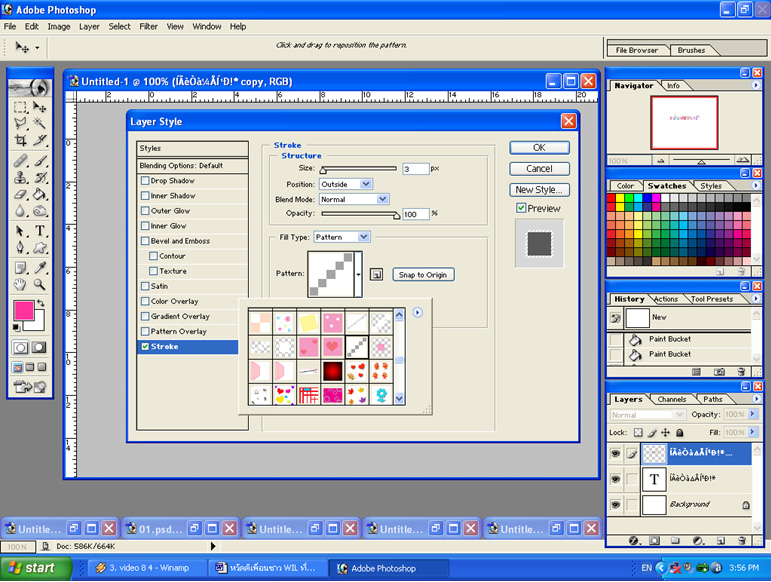Screen dimensions: 771x582
Task: Open the pattern picker arrow
Action: click(358, 274)
